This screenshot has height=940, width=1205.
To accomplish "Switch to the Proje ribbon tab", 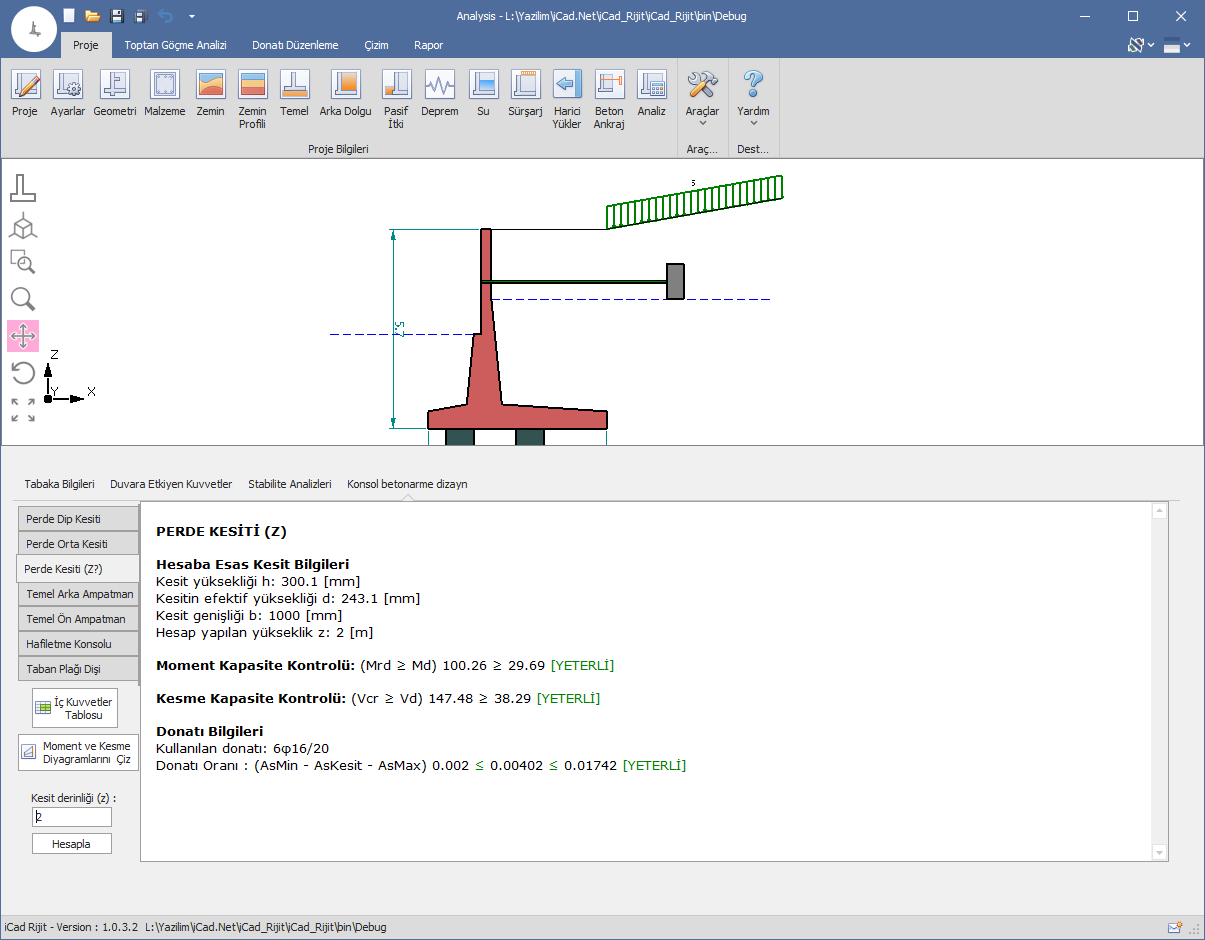I will [x=86, y=45].
